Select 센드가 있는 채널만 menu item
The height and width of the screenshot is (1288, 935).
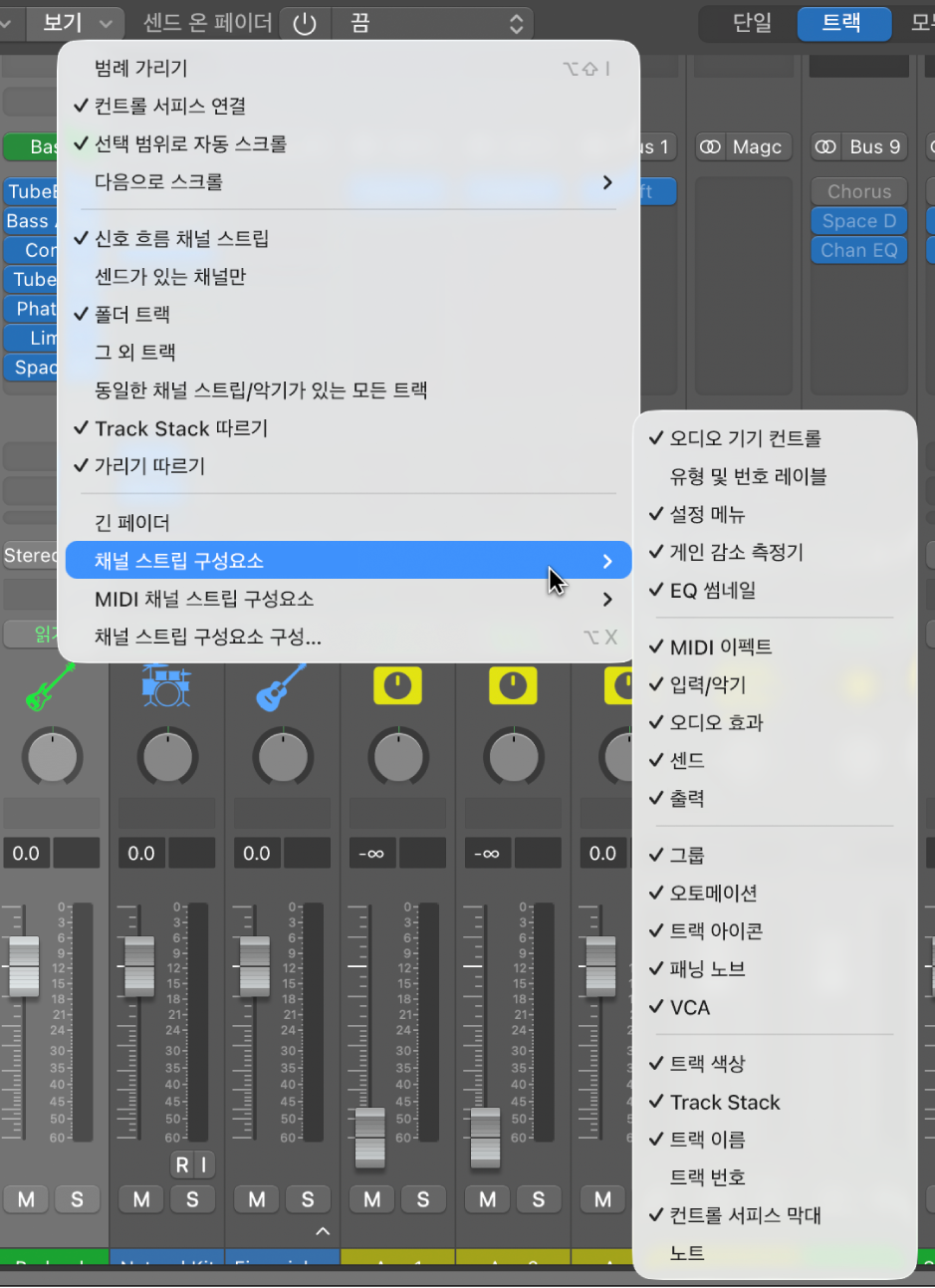click(349, 276)
